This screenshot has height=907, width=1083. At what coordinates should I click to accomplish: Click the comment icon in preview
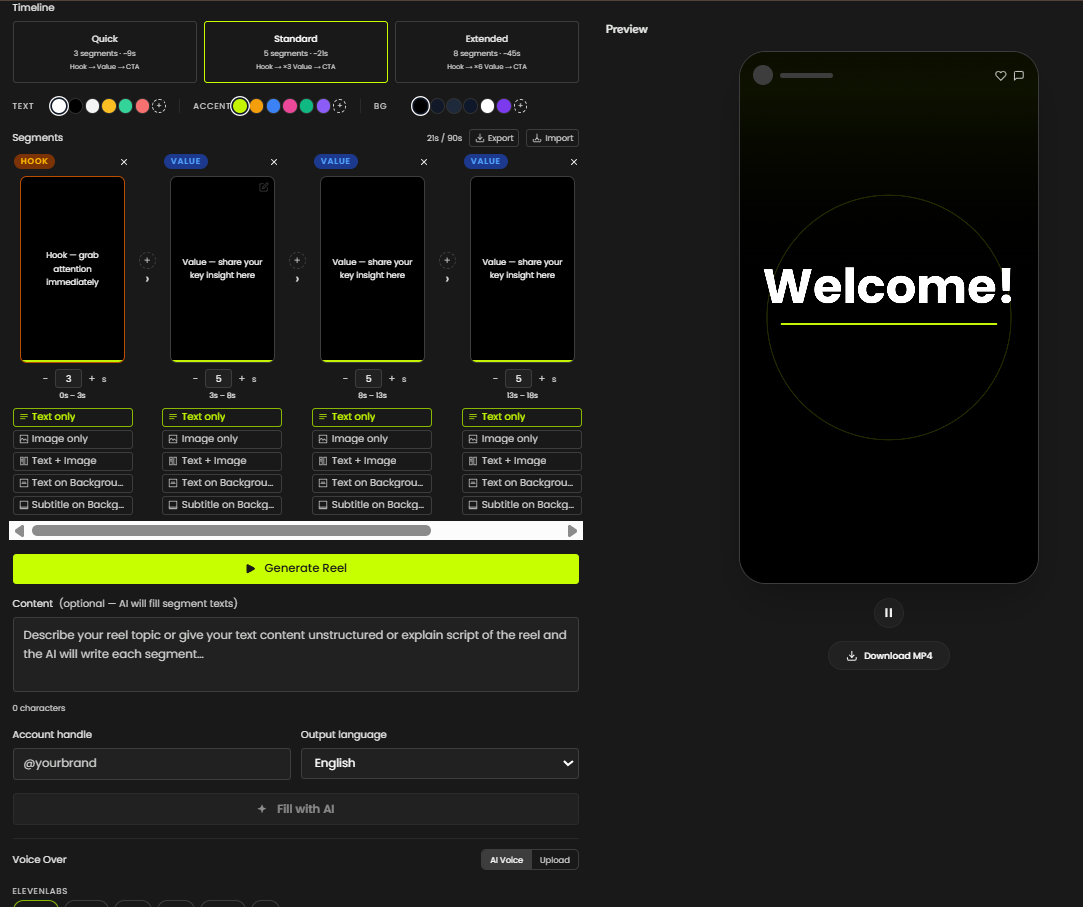(1019, 76)
